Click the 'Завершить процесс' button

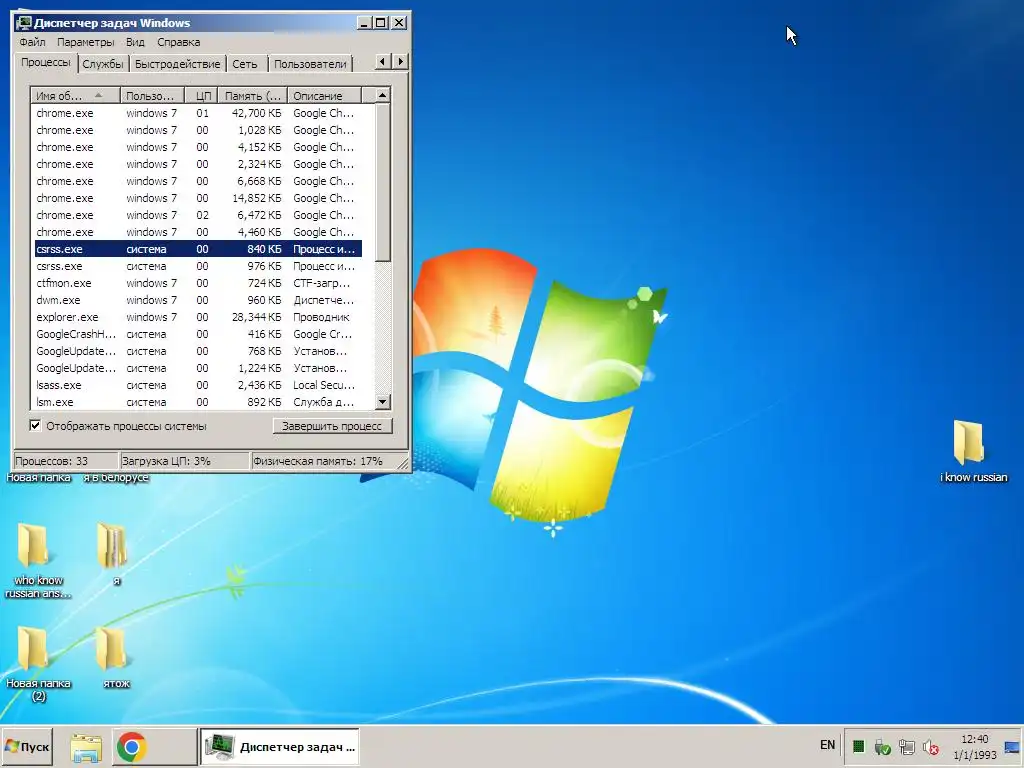coord(332,426)
